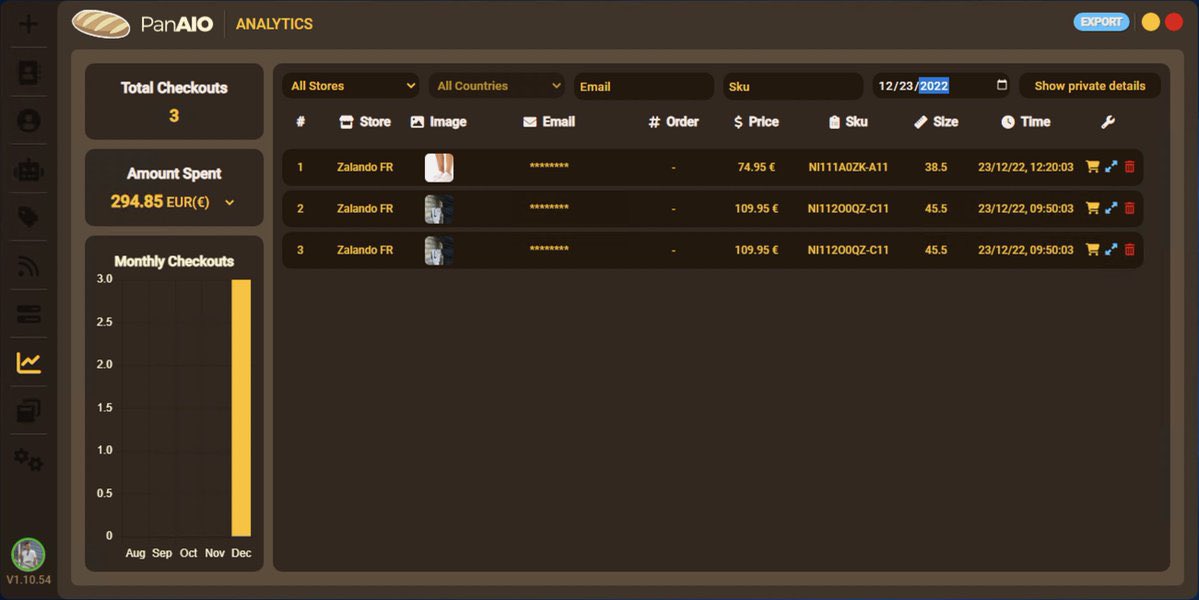Click the wrench icon in the column header

point(1107,122)
